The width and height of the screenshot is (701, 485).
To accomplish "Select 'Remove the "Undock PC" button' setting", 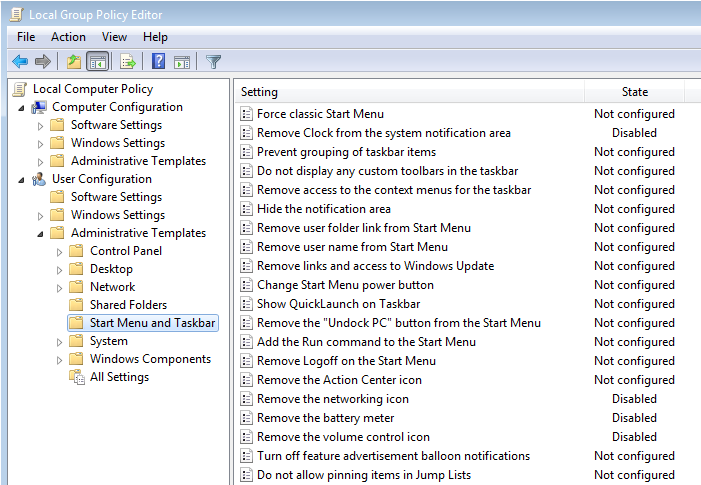I will click(399, 323).
